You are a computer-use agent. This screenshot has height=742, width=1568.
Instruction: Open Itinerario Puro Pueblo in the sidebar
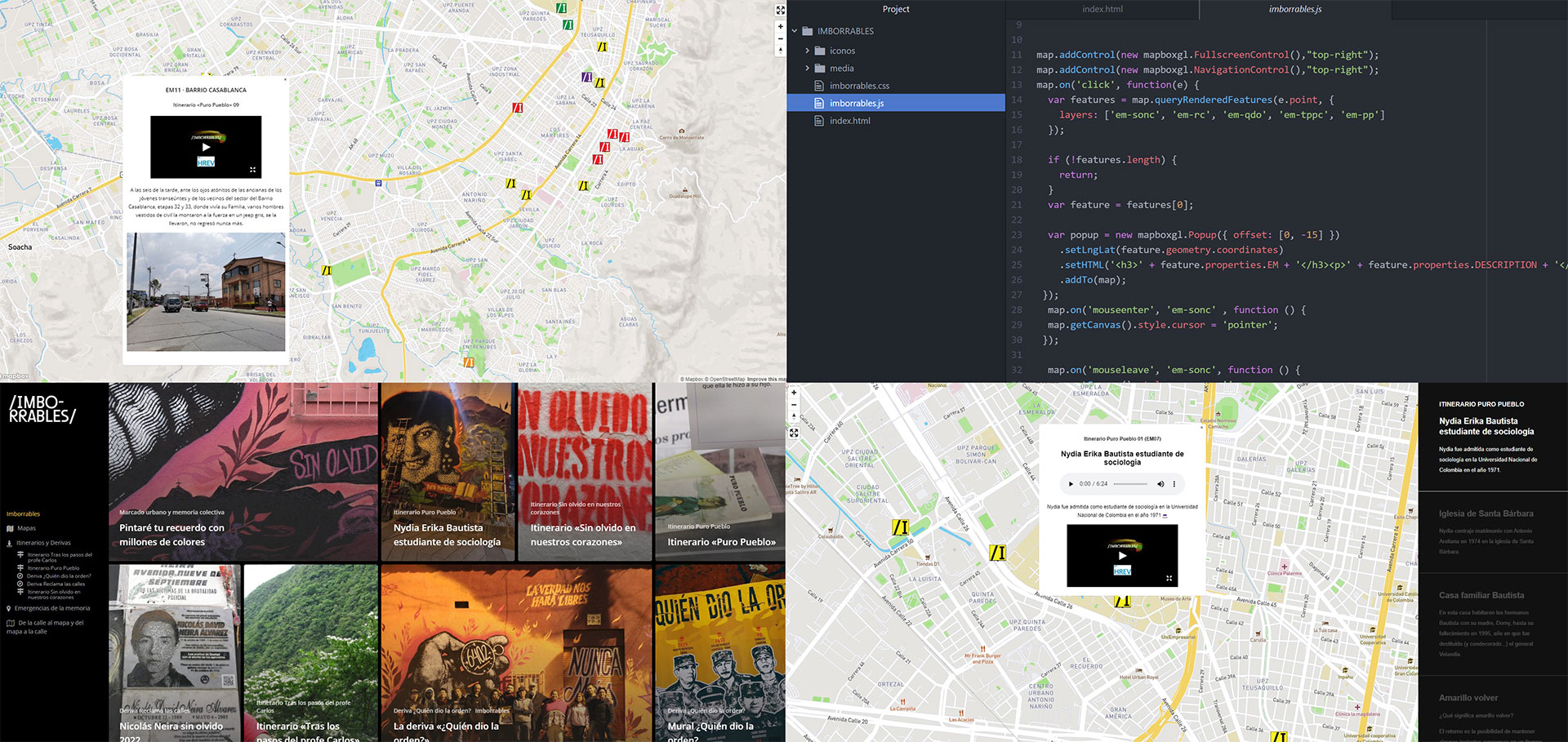(53, 568)
